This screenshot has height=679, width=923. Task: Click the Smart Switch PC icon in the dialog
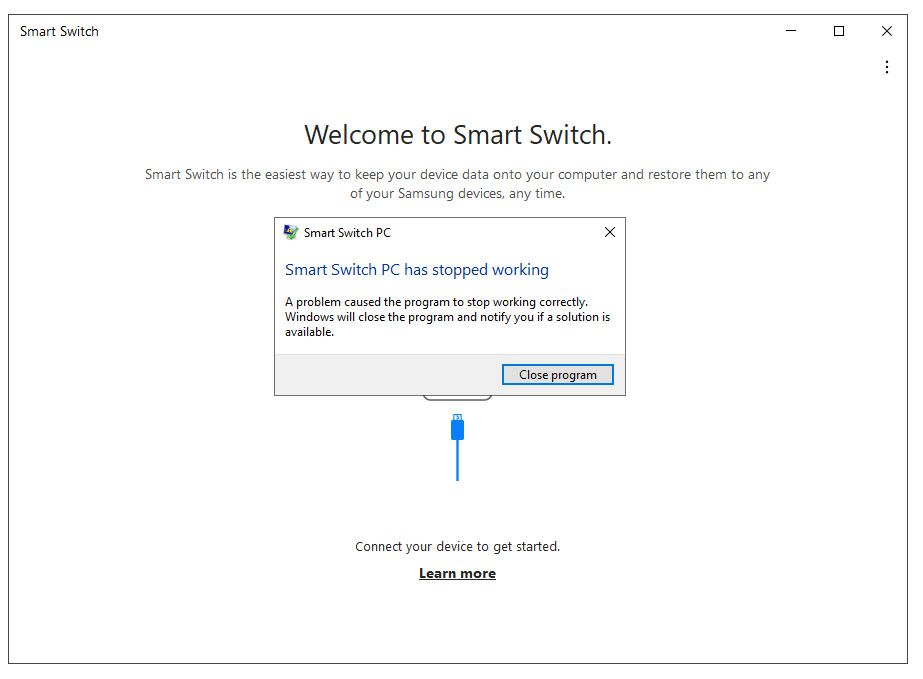coord(290,231)
